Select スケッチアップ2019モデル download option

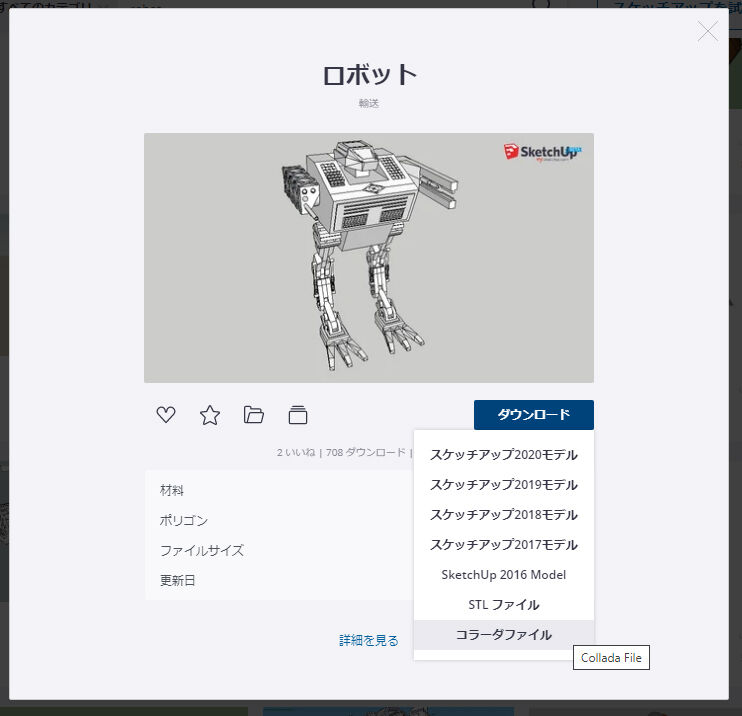[x=504, y=485]
